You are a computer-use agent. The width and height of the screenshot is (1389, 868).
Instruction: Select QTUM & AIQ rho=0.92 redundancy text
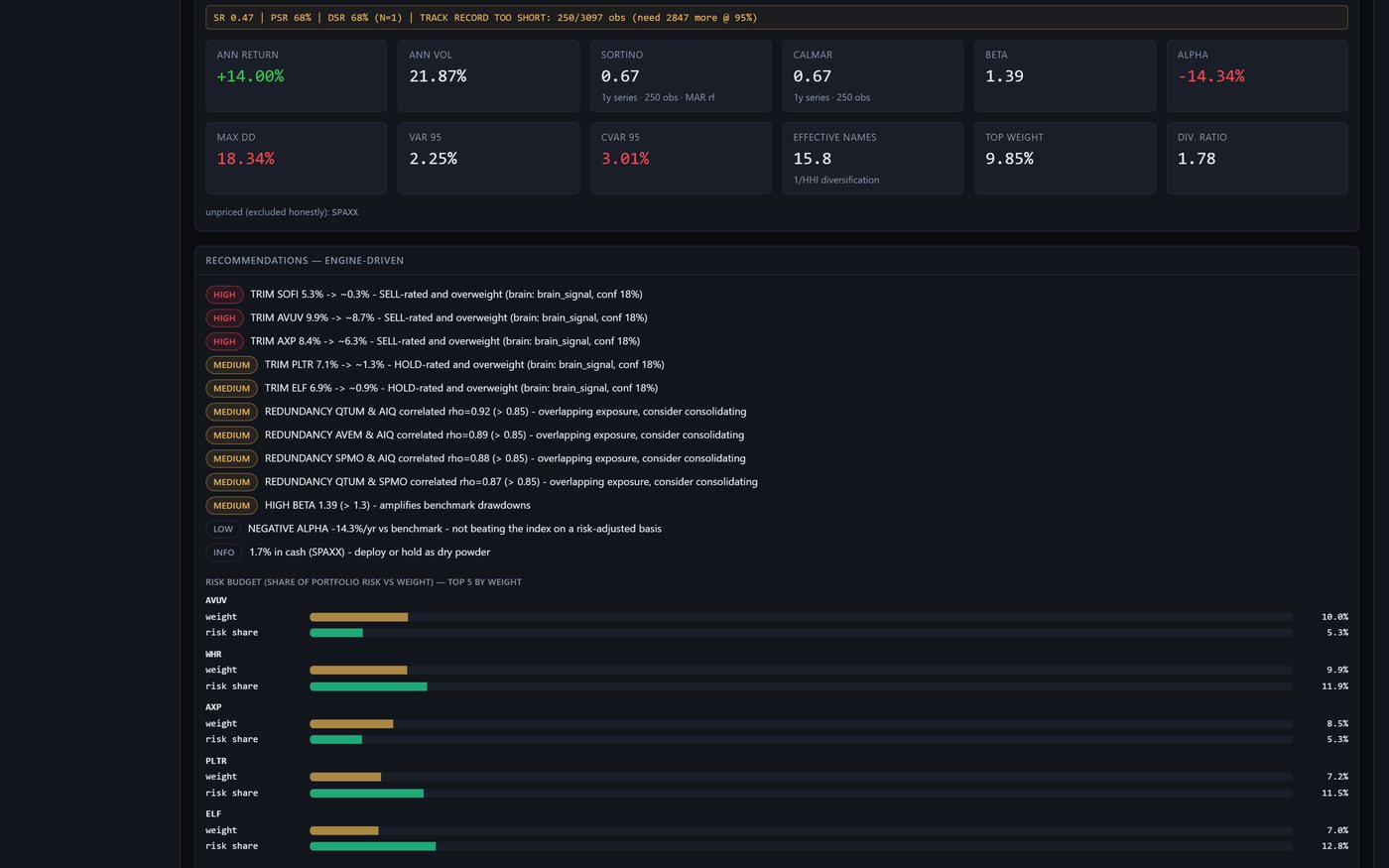[x=506, y=412]
